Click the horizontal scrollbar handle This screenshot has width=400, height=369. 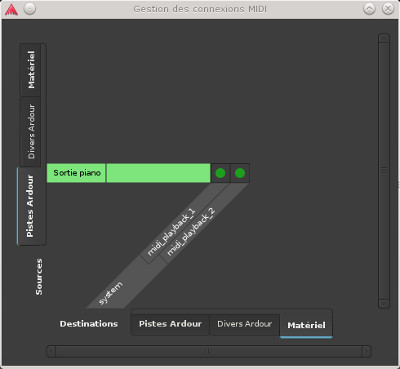tap(209, 351)
